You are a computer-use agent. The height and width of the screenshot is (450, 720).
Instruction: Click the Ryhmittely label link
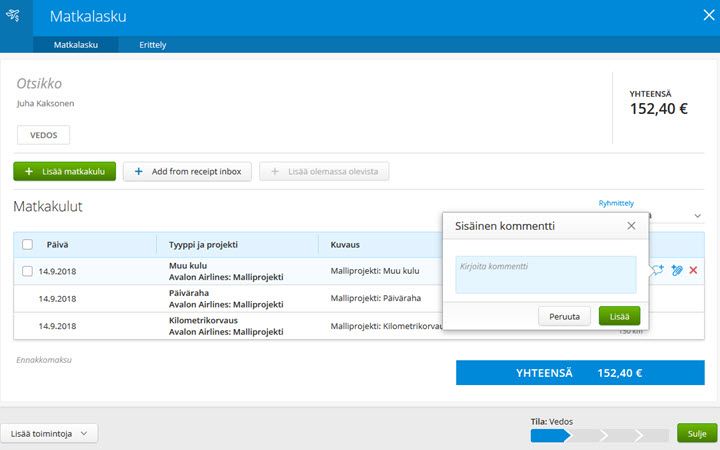[x=616, y=203]
